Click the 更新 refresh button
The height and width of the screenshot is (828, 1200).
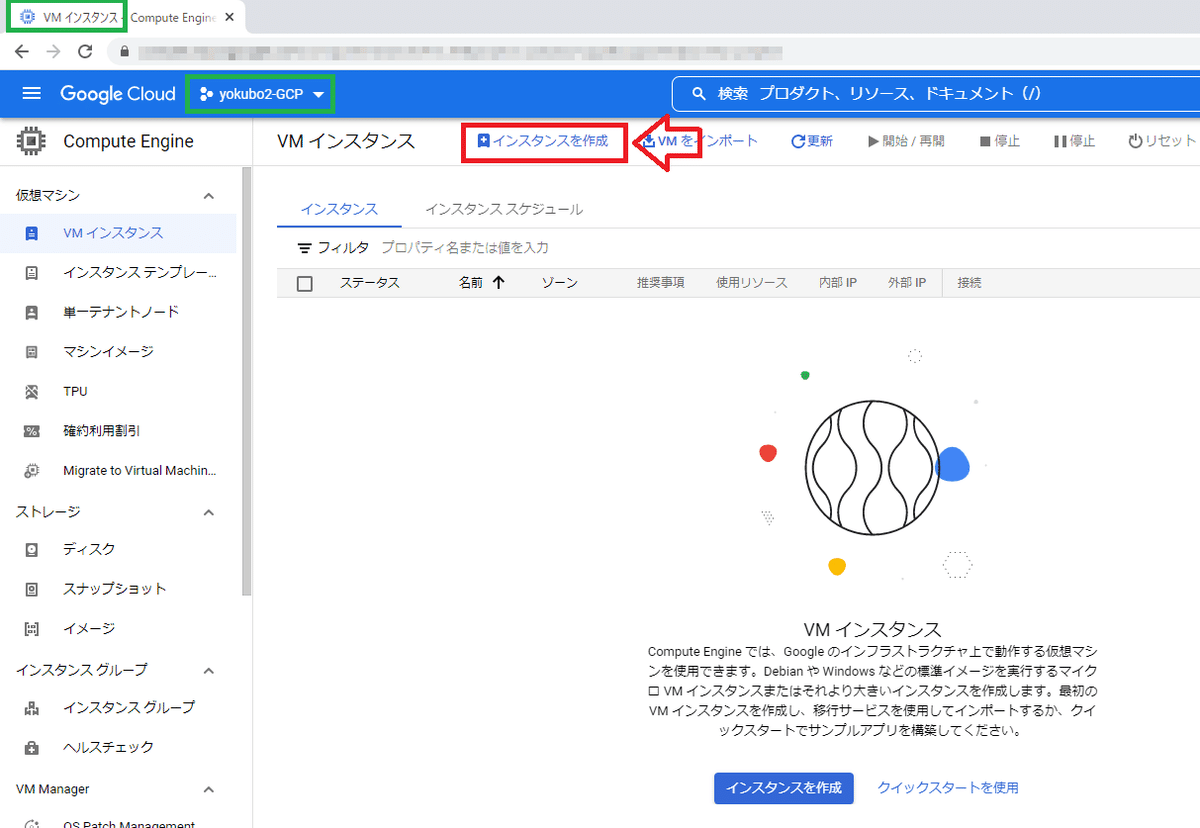[811, 141]
